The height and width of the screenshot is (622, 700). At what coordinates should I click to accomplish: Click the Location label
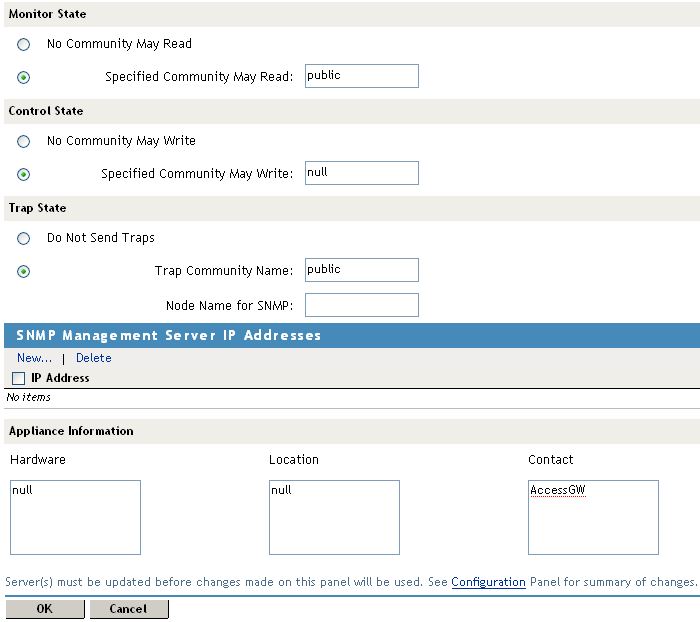(294, 459)
